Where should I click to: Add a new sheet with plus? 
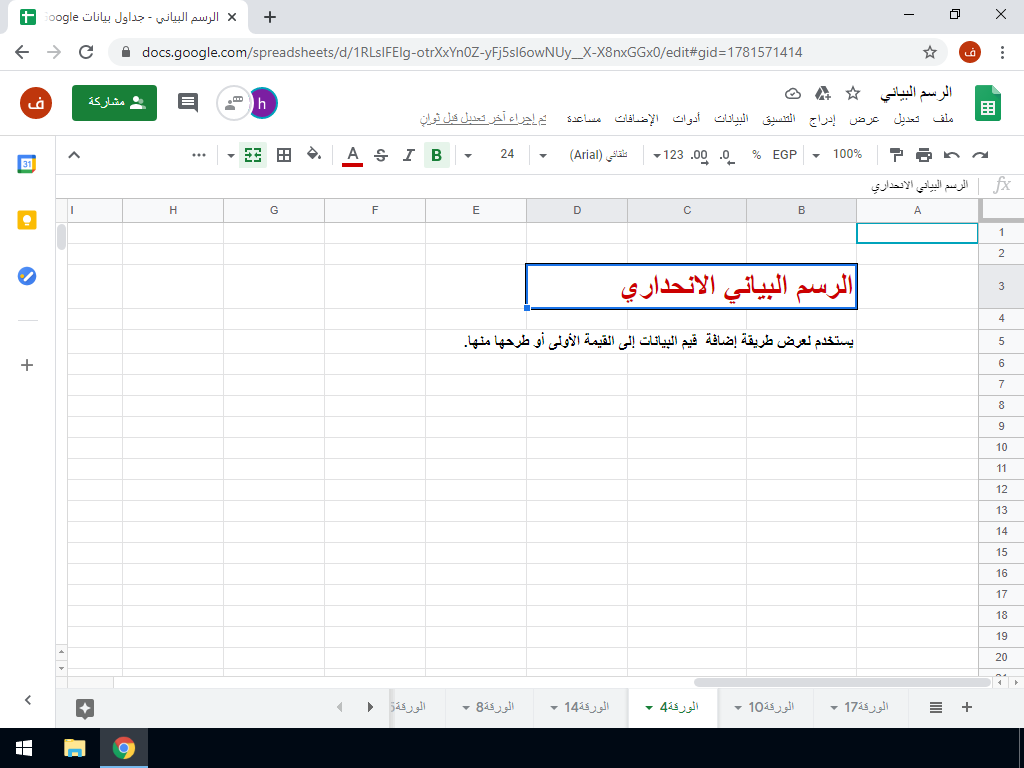[x=967, y=707]
